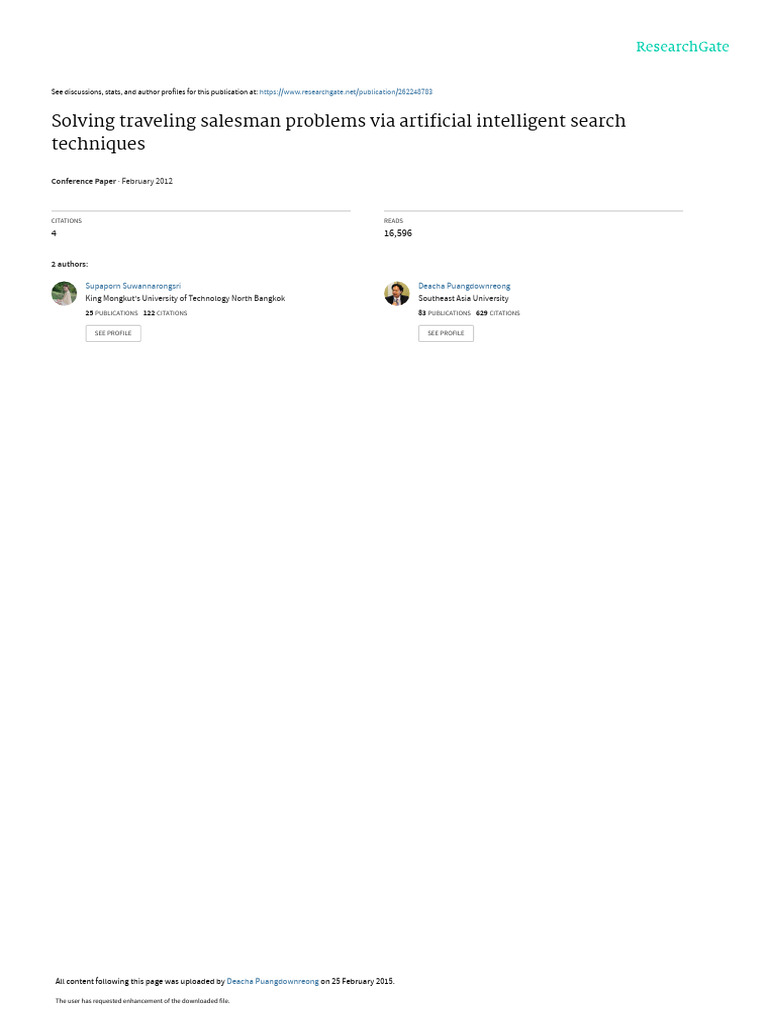Click the paper title about traveling salesman problems
Screen dimensions: 768x1024
(x=338, y=132)
